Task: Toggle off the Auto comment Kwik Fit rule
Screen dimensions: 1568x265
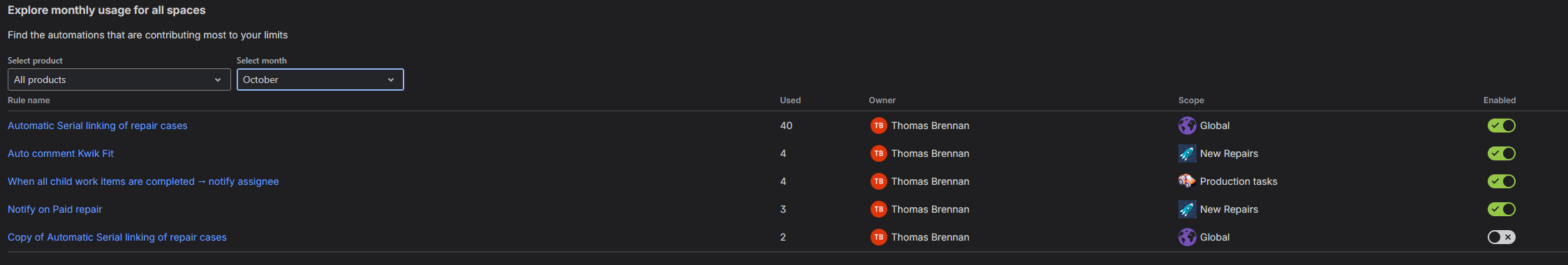Action: click(x=1501, y=153)
